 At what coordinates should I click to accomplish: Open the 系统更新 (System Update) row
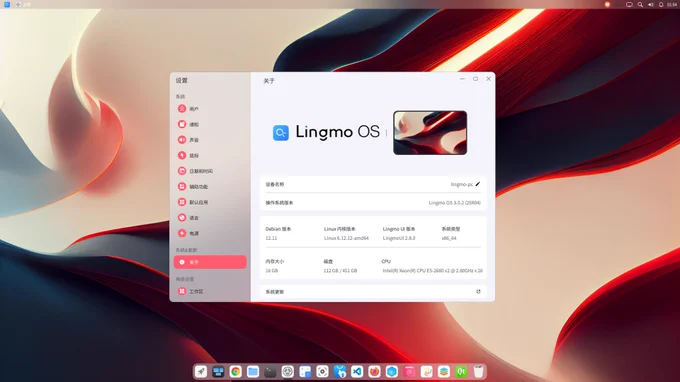[373, 292]
